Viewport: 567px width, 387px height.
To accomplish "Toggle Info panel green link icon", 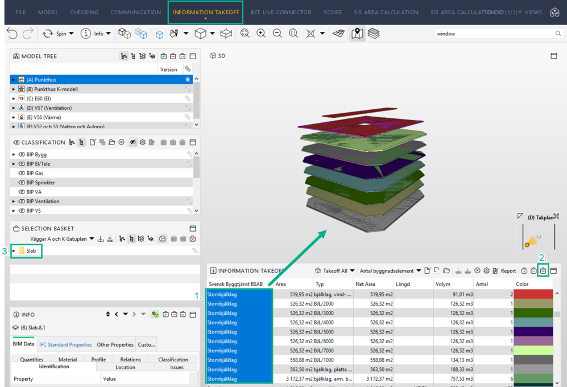I will tap(155, 314).
